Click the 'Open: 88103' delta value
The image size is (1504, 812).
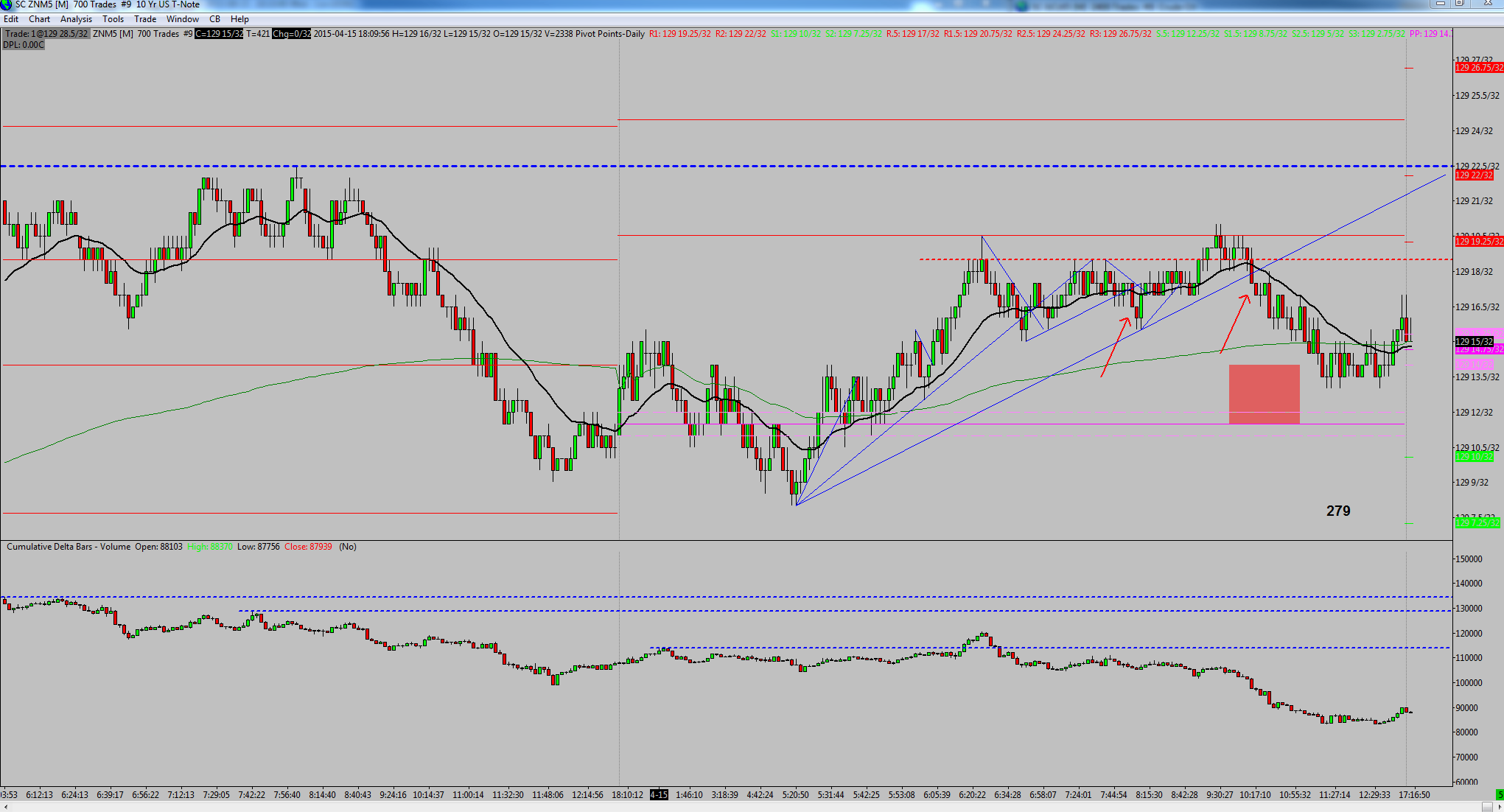pyautogui.click(x=158, y=547)
